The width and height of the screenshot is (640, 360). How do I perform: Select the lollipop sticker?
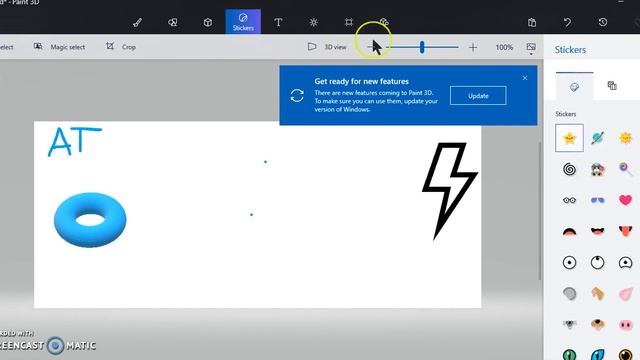pyautogui.click(x=625, y=169)
